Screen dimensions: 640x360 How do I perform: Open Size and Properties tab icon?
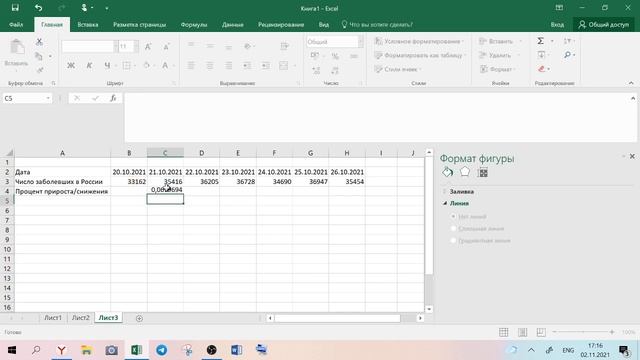(483, 172)
